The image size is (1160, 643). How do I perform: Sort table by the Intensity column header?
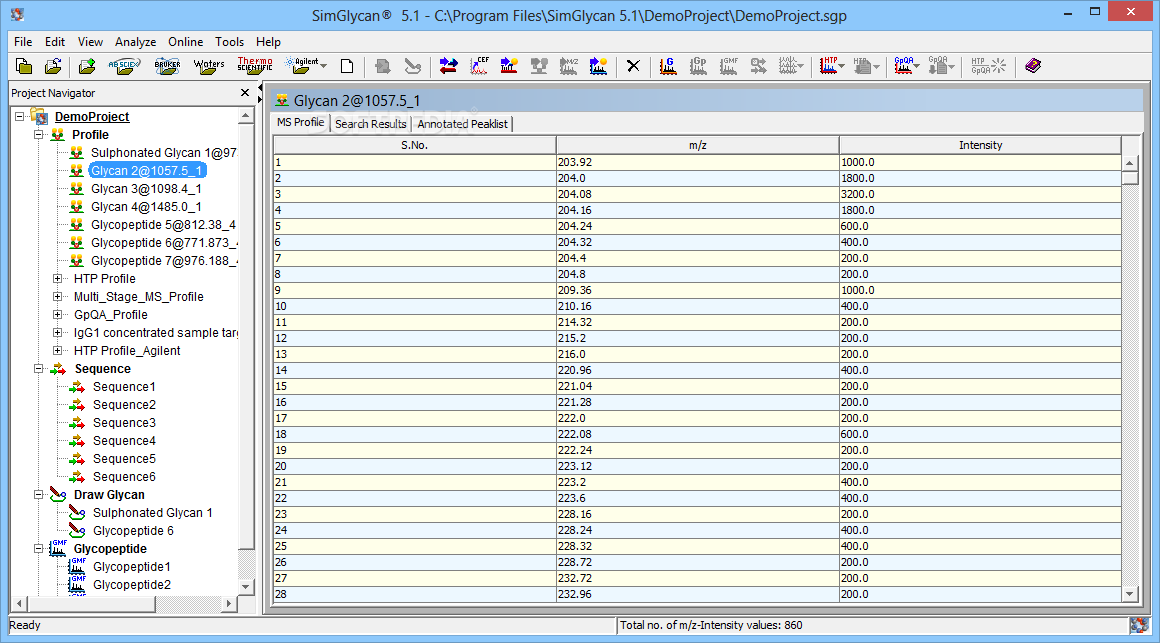point(980,145)
